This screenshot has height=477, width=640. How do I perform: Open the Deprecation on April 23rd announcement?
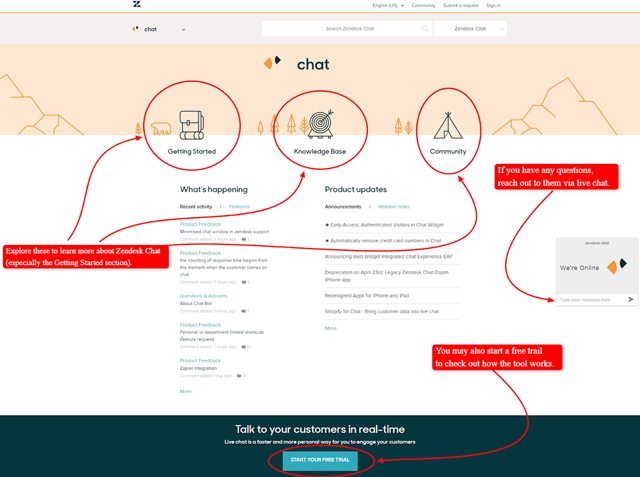tap(387, 276)
